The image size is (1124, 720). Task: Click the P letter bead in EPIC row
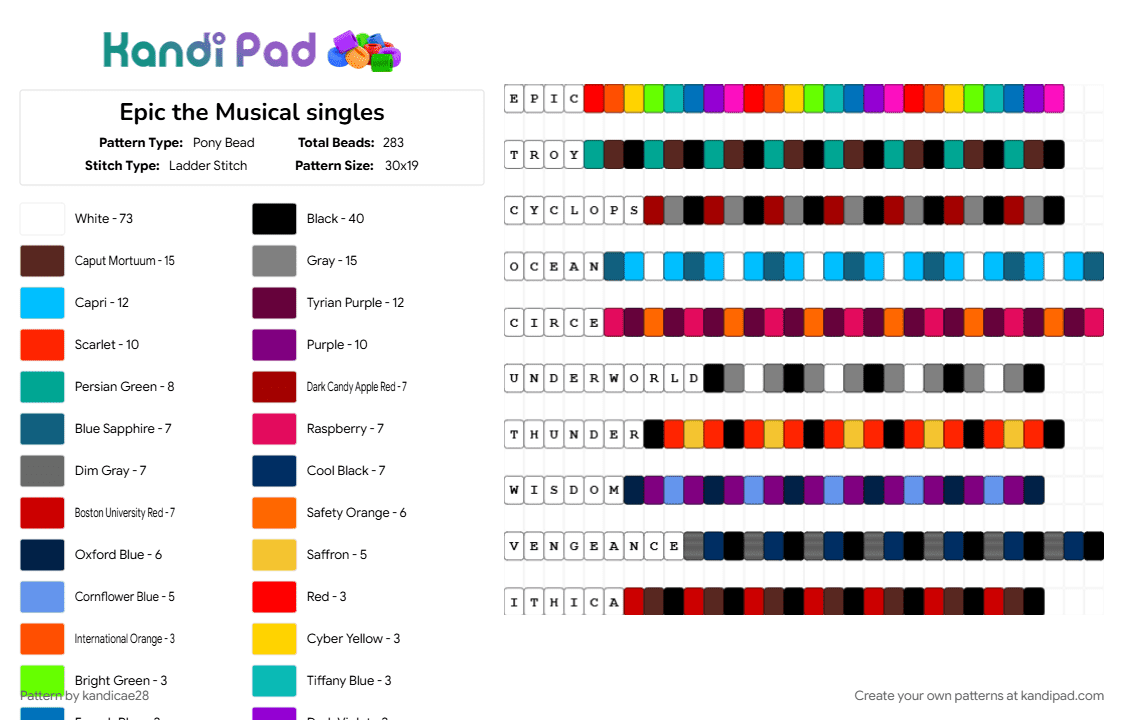point(534,99)
